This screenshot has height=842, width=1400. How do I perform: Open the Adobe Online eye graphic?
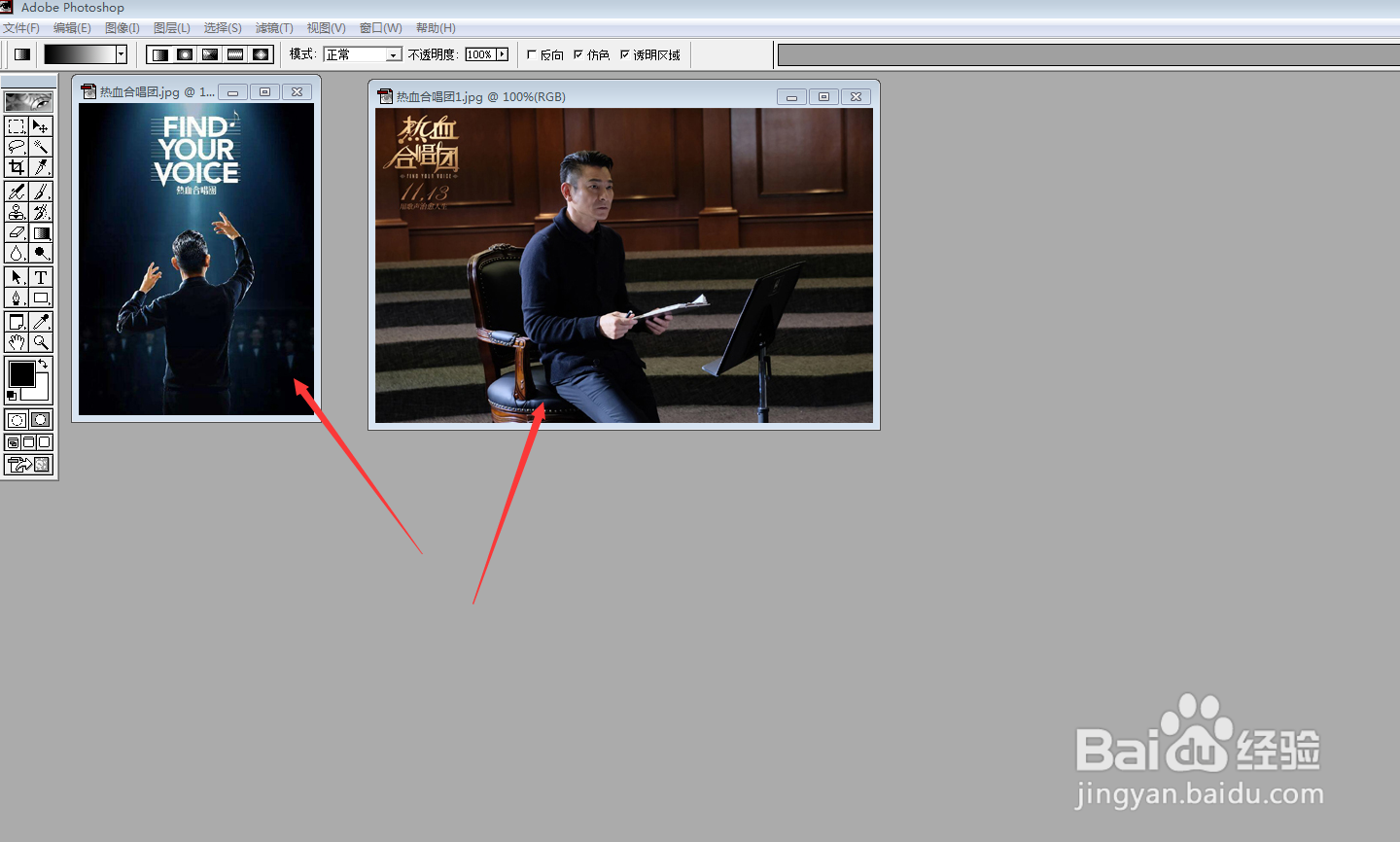[x=28, y=101]
